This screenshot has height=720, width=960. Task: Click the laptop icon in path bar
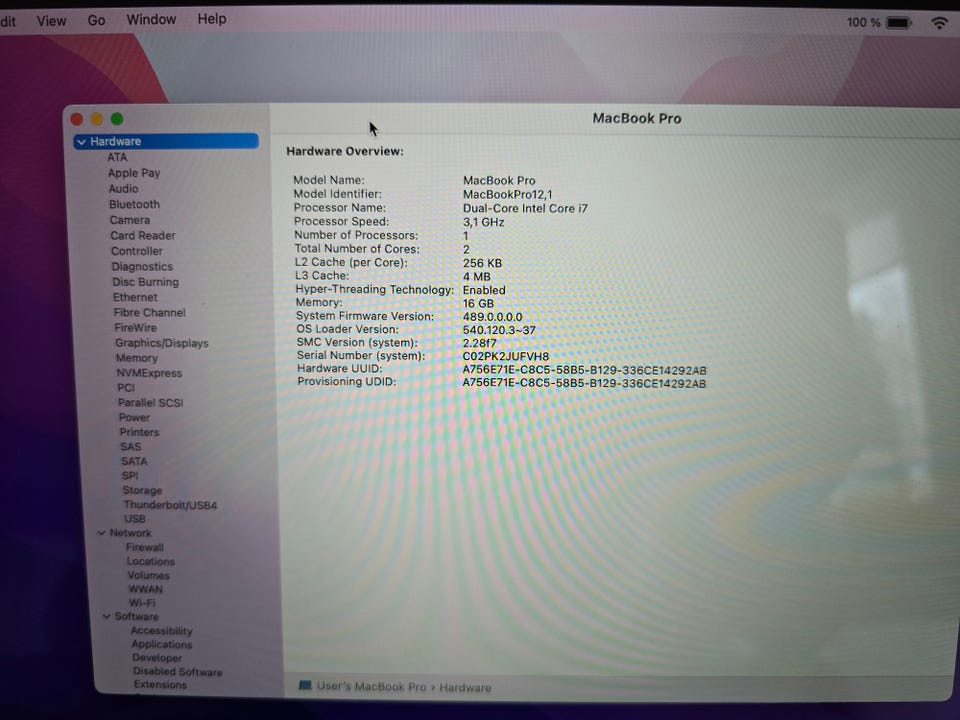click(x=305, y=685)
